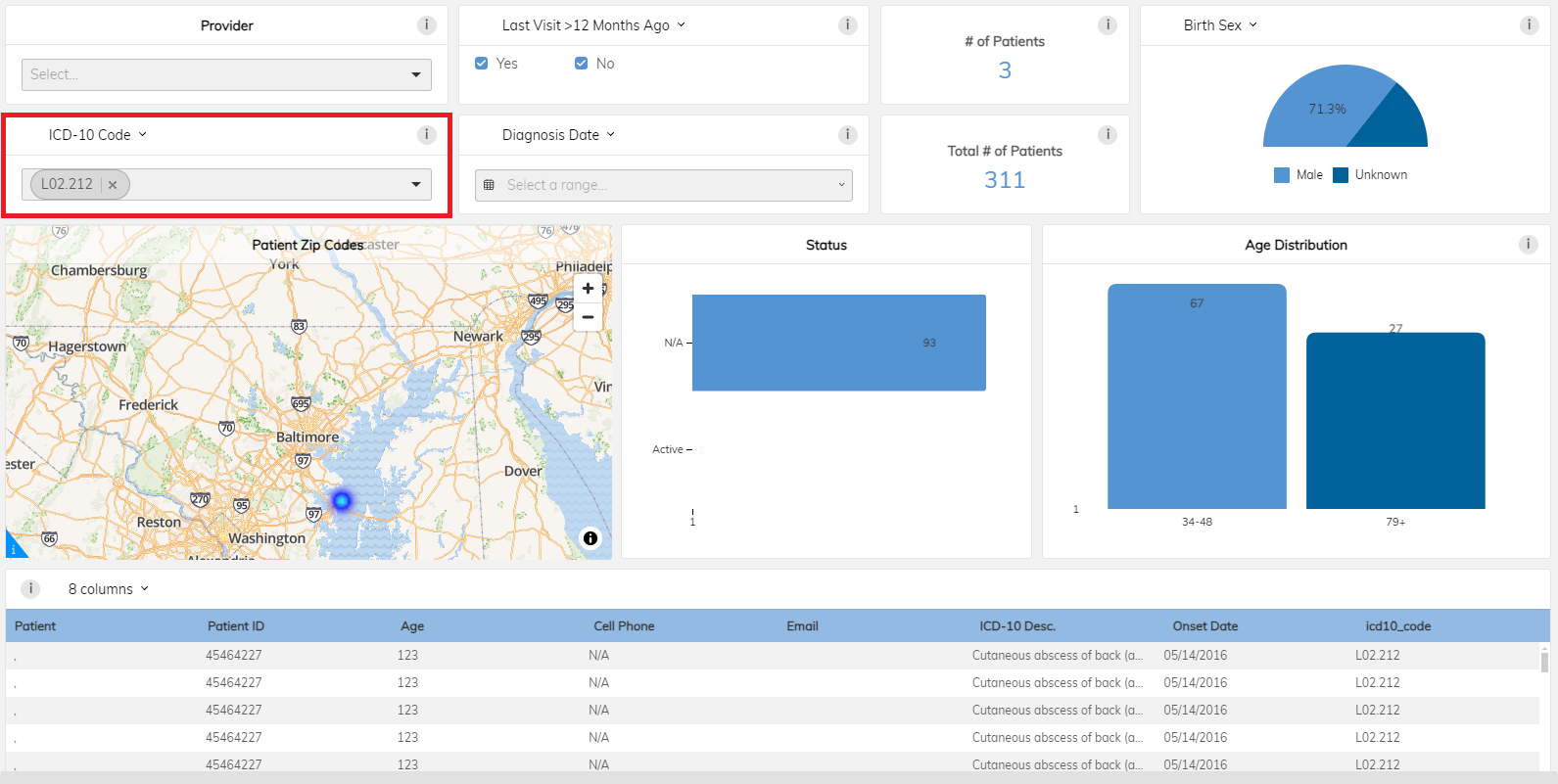The width and height of the screenshot is (1558, 784).
Task: Click the Reston label on map
Action: click(x=159, y=522)
